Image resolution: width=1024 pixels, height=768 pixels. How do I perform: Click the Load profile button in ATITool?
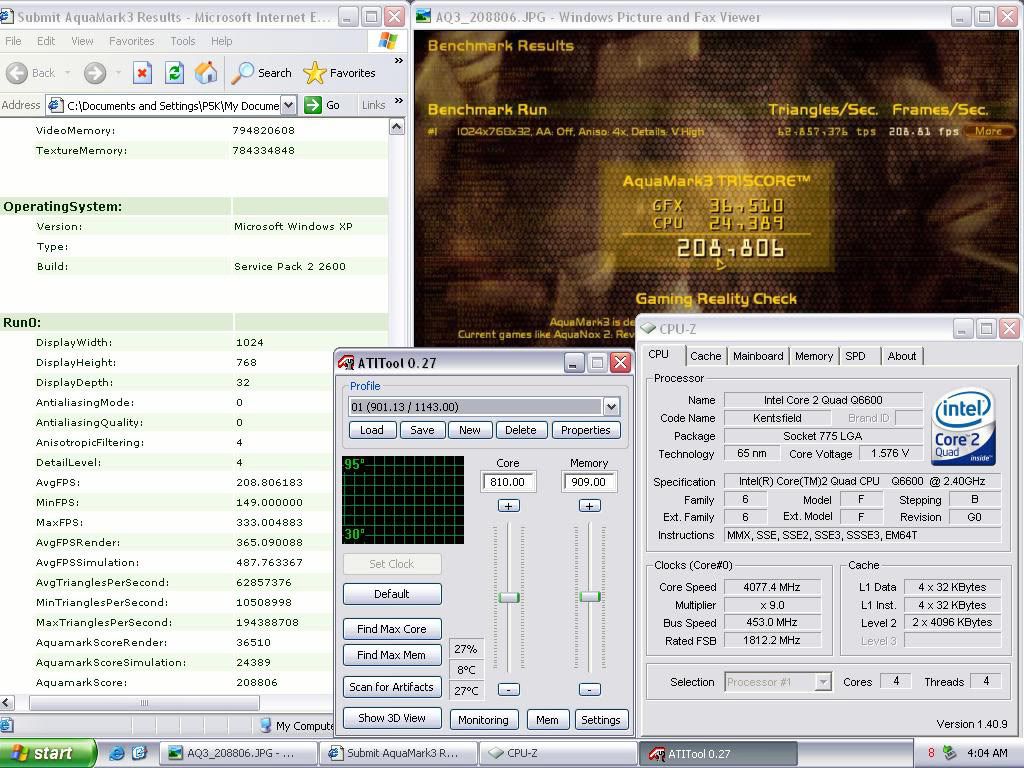pyautogui.click(x=372, y=430)
